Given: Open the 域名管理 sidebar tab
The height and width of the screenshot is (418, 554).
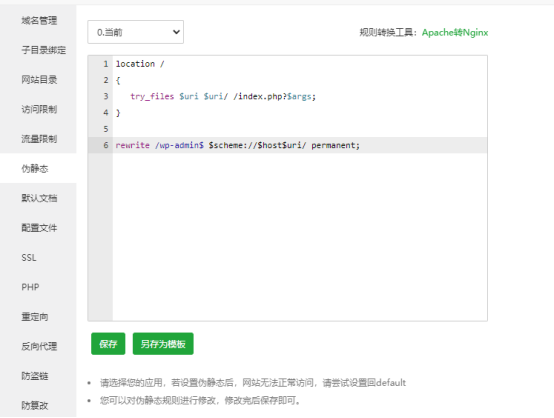Looking at the screenshot, I should 38,20.
